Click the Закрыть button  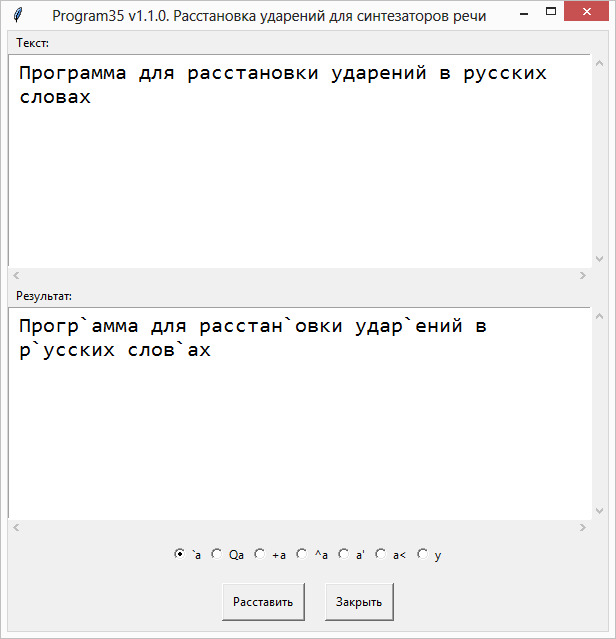coord(359,602)
